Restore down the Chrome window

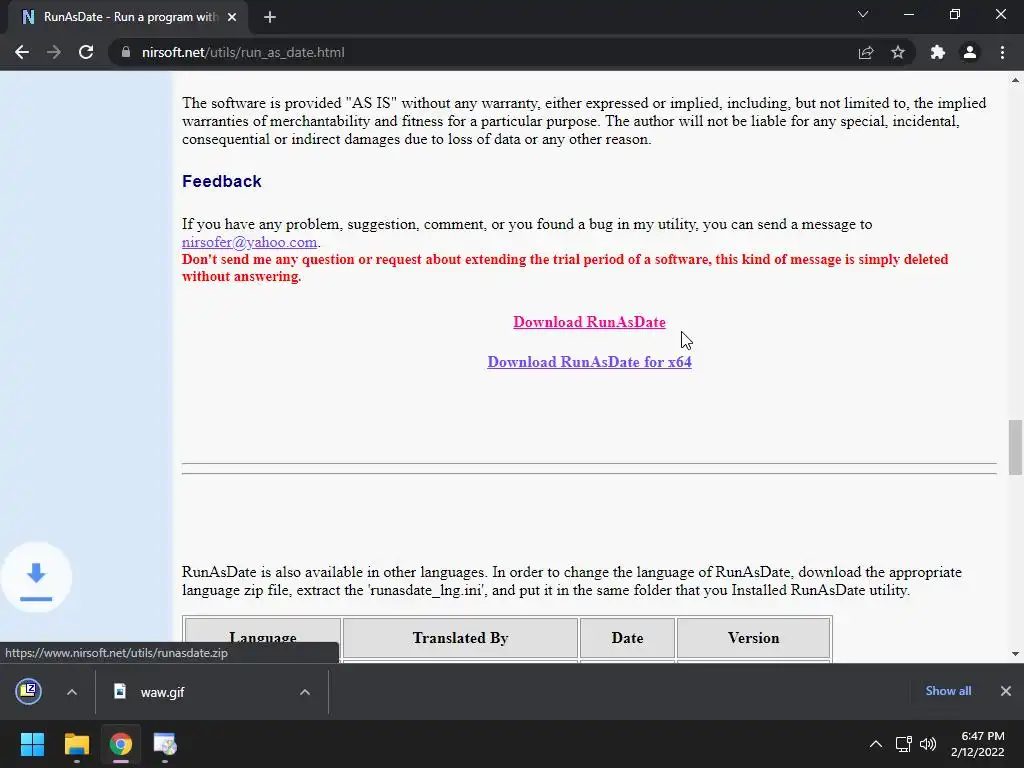(955, 14)
